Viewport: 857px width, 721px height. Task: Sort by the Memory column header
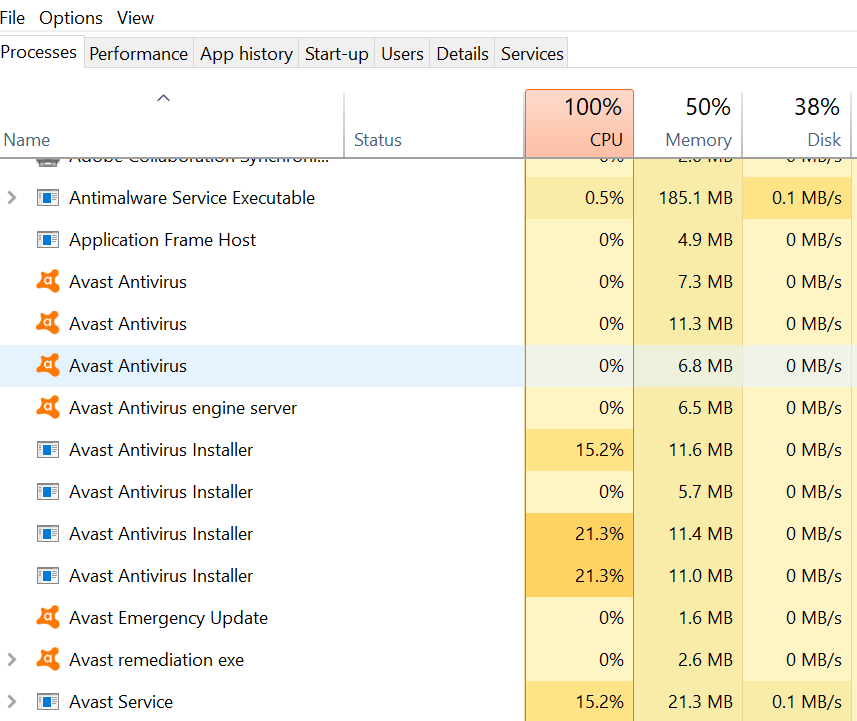point(688,124)
